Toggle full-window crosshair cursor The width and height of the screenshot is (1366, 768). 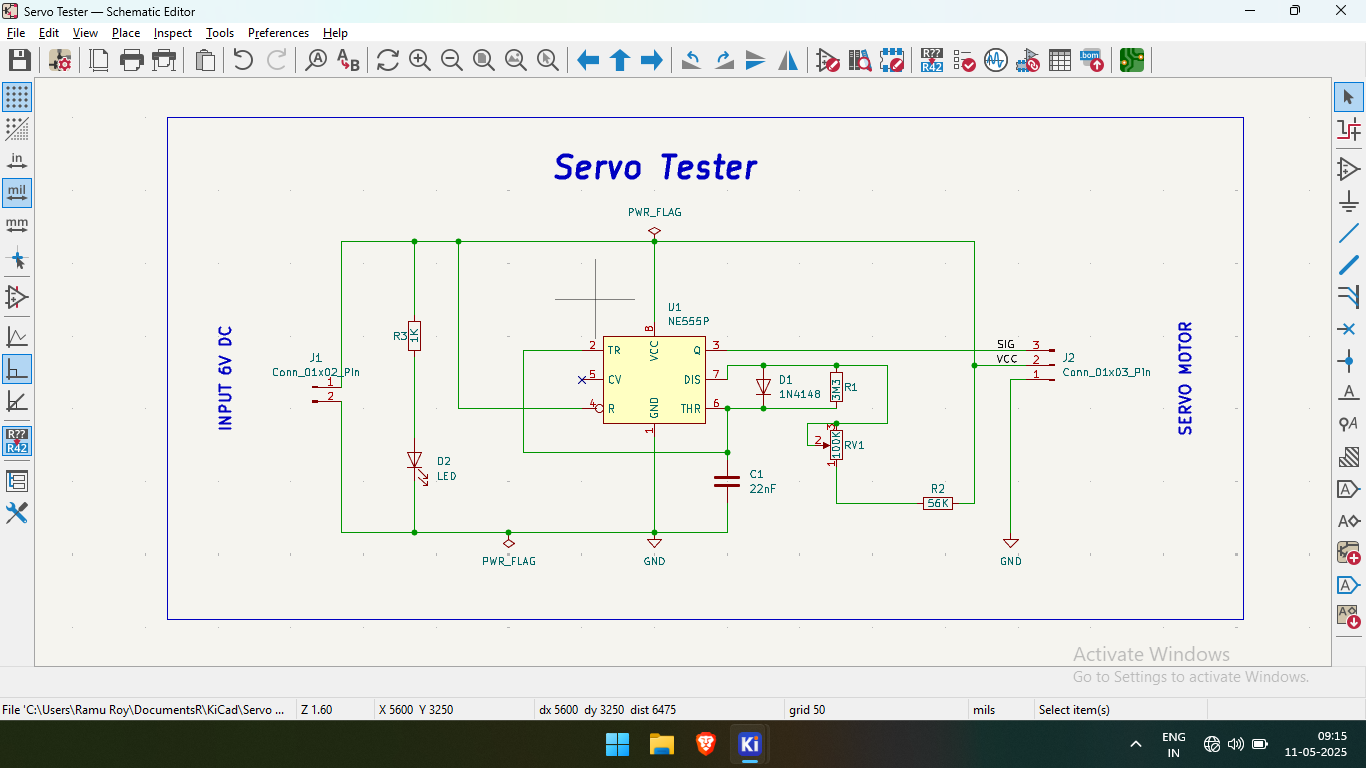click(17, 259)
